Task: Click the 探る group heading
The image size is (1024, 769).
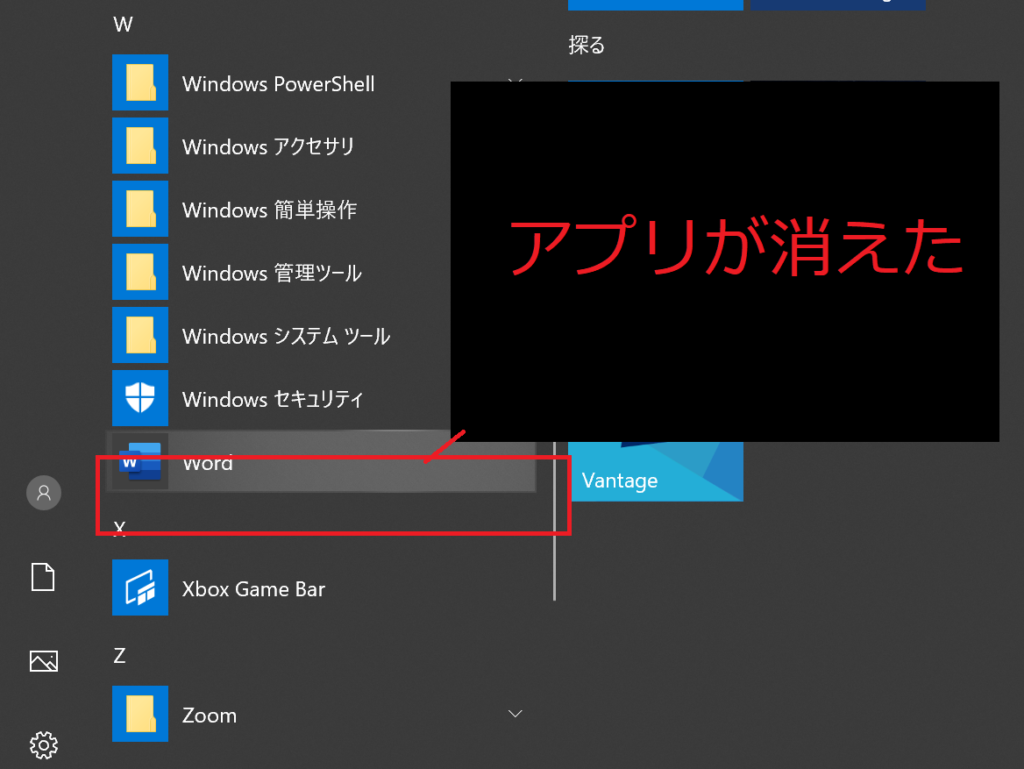Action: [586, 45]
